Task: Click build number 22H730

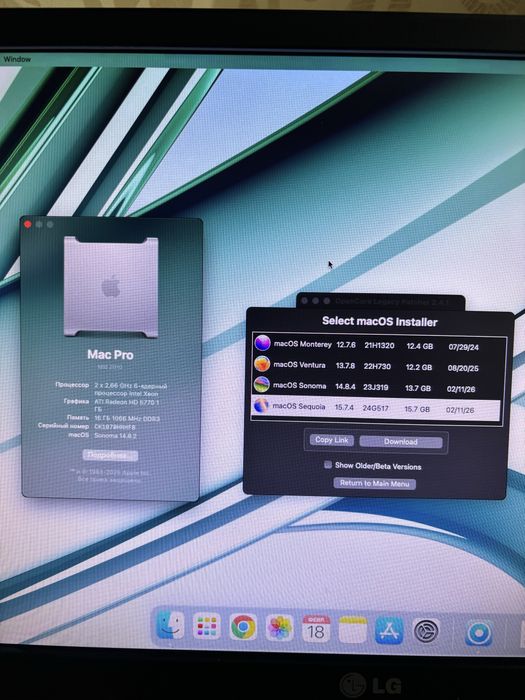Action: (x=377, y=366)
